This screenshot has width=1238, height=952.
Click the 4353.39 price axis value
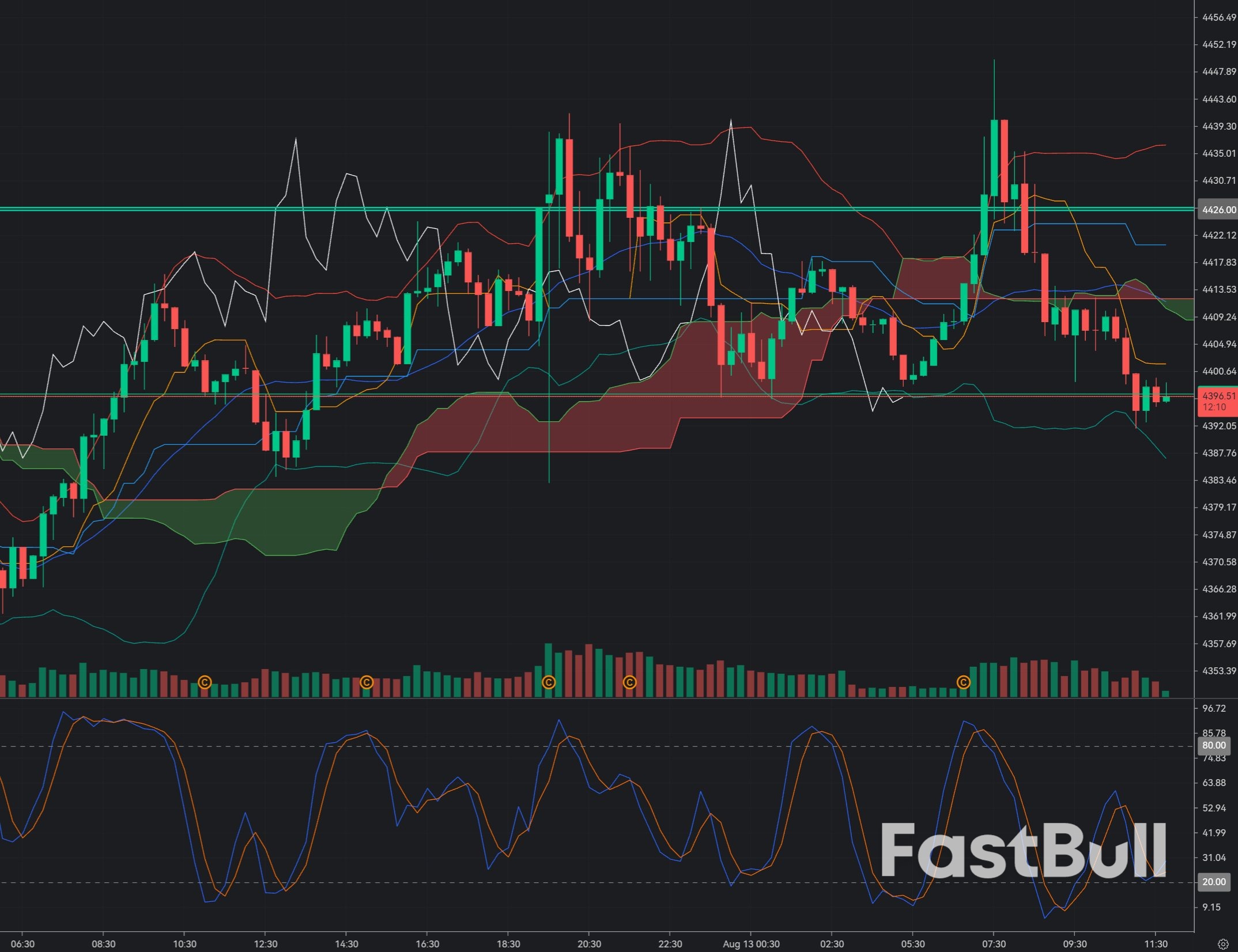1219,671
